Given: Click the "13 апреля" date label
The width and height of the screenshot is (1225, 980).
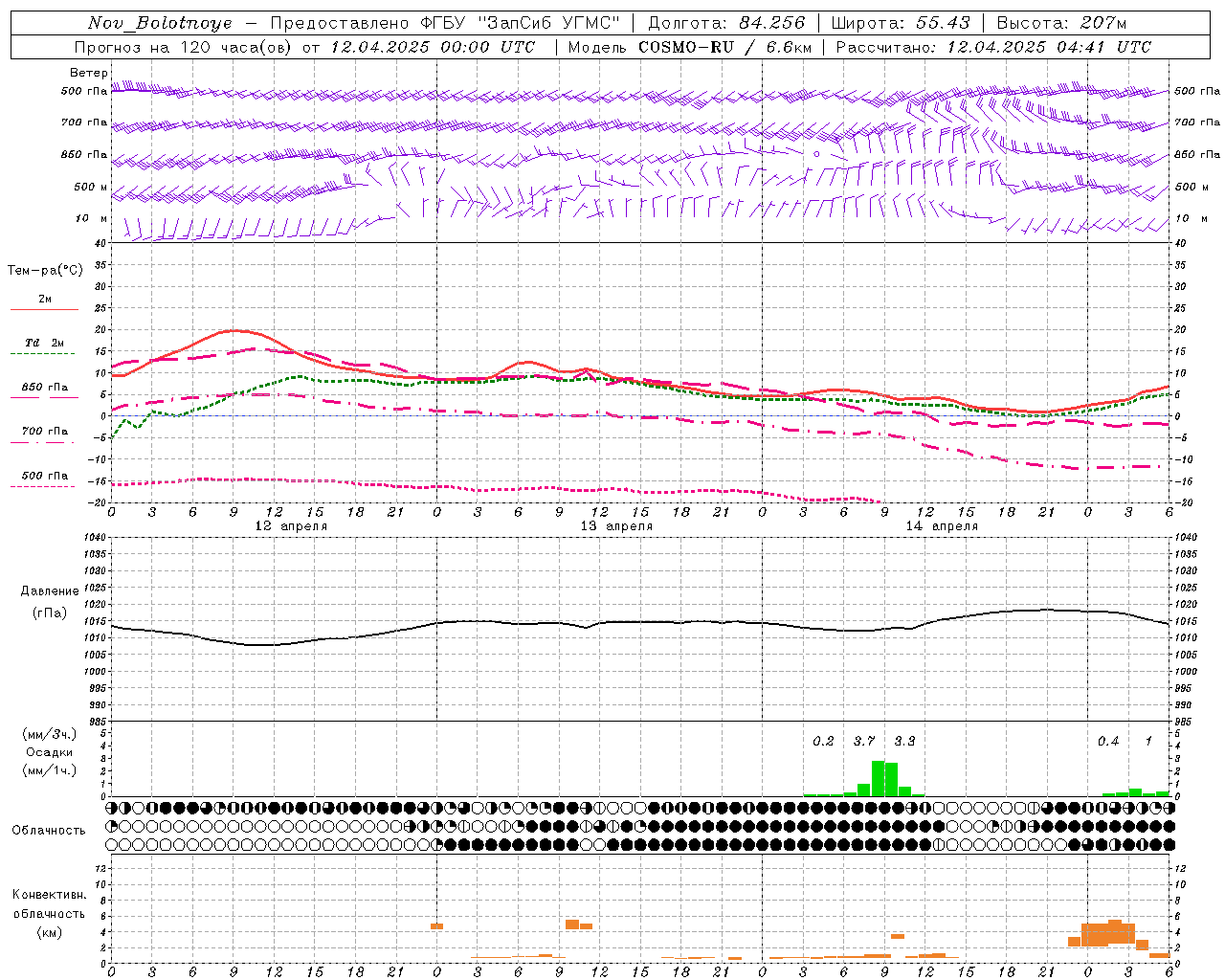Looking at the screenshot, I should coord(616,526).
